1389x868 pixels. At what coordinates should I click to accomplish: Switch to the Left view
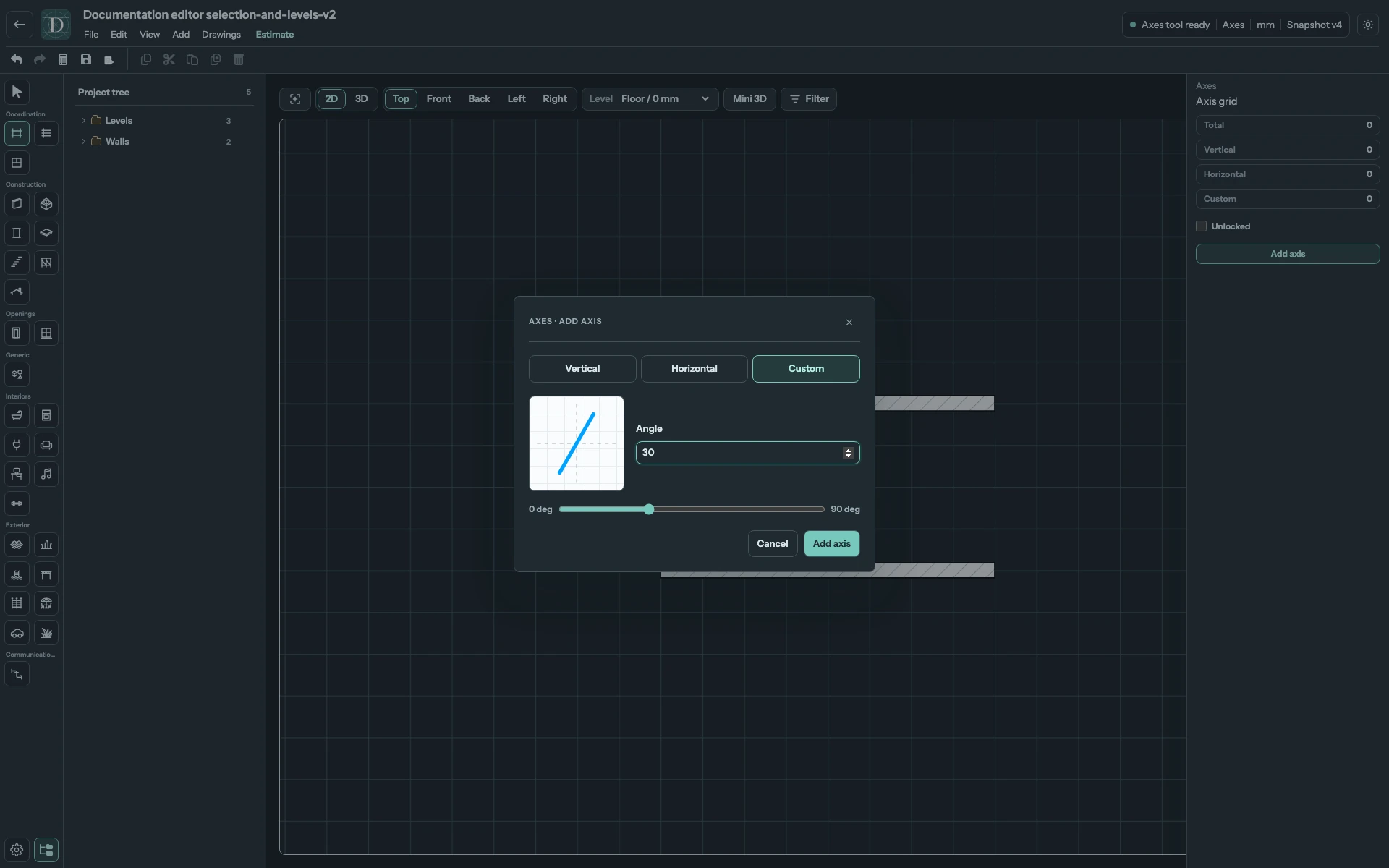(517, 99)
